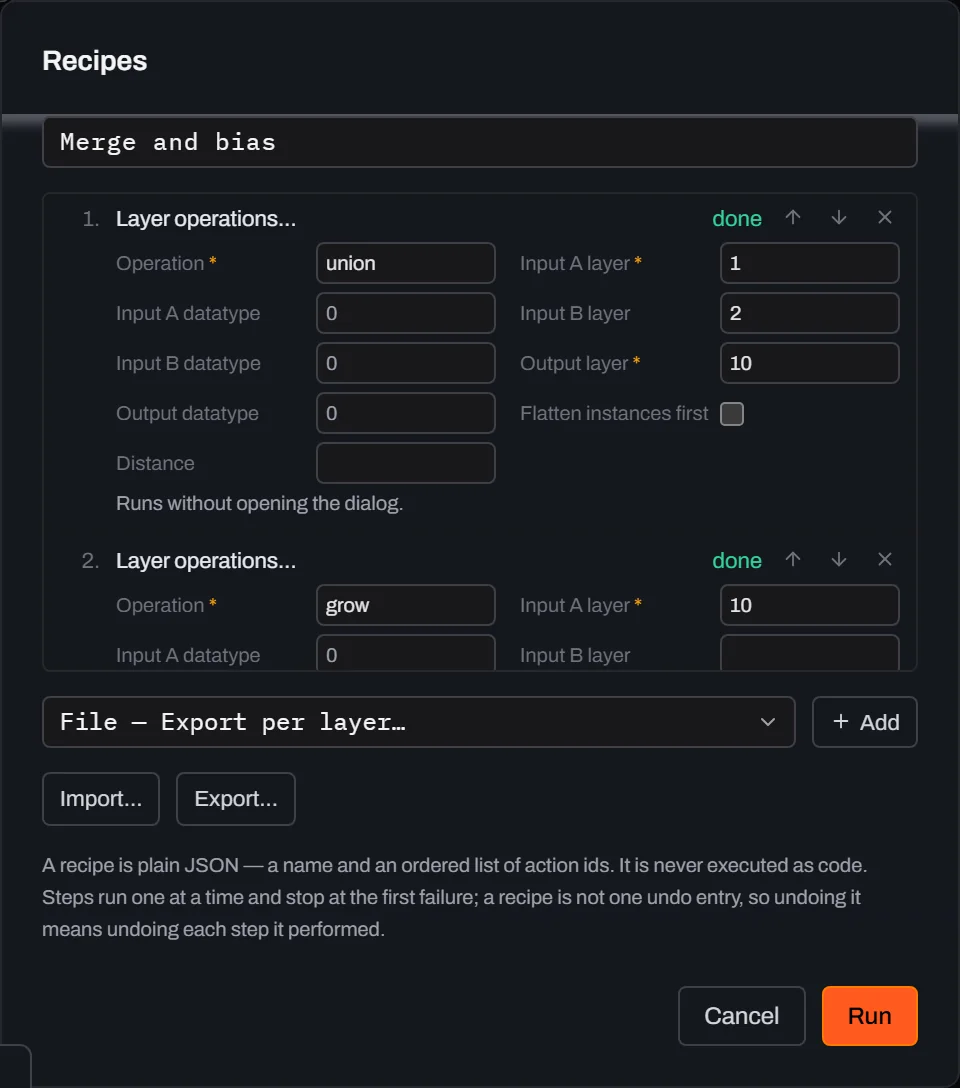Click step 2 Layer operations... title
Viewport: 960px width, 1088px height.
(x=206, y=561)
